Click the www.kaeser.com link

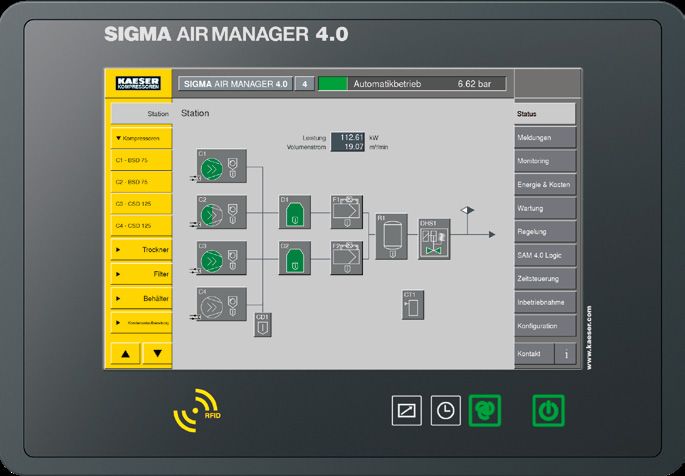tap(589, 338)
